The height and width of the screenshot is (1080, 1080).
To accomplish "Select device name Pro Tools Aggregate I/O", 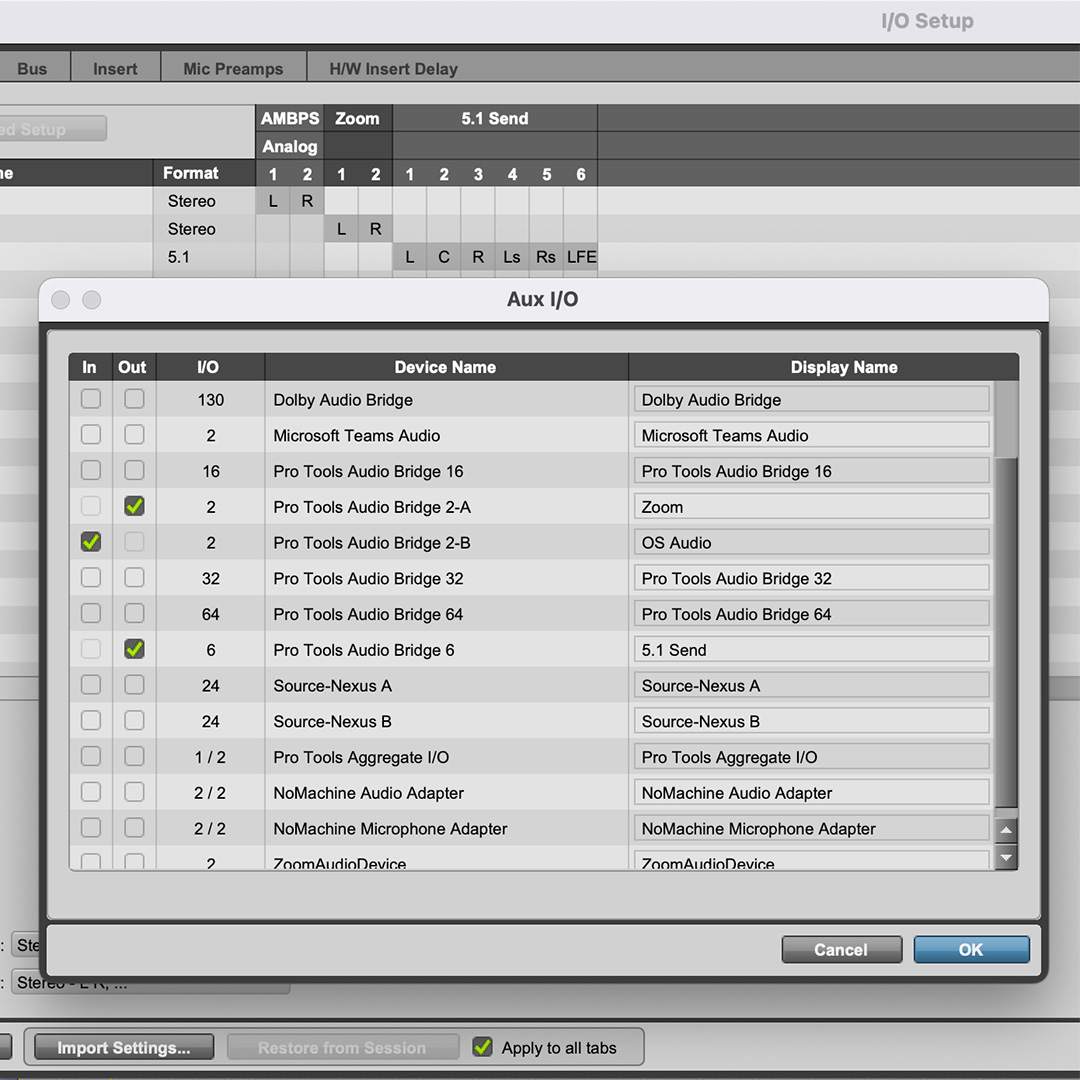I will pyautogui.click(x=361, y=757).
